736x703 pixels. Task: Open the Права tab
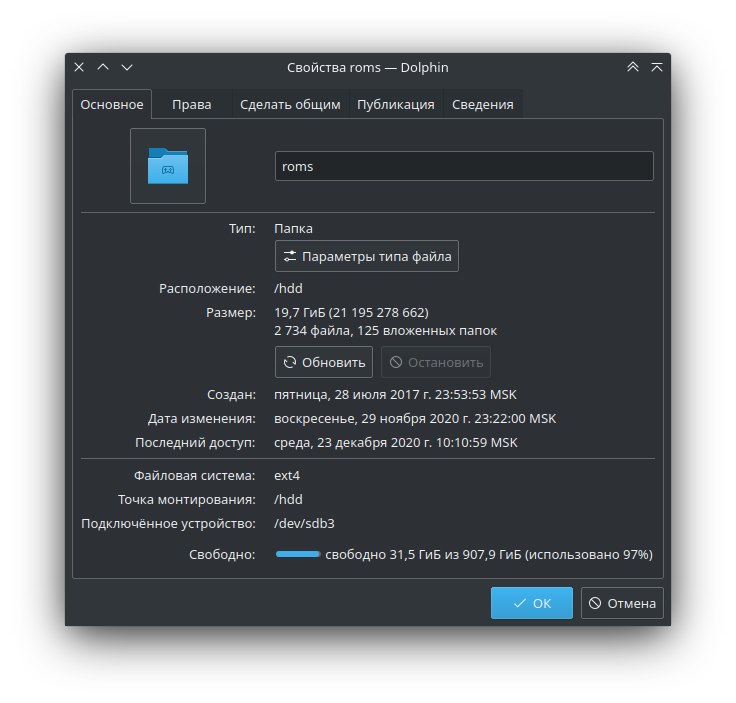[x=192, y=104]
